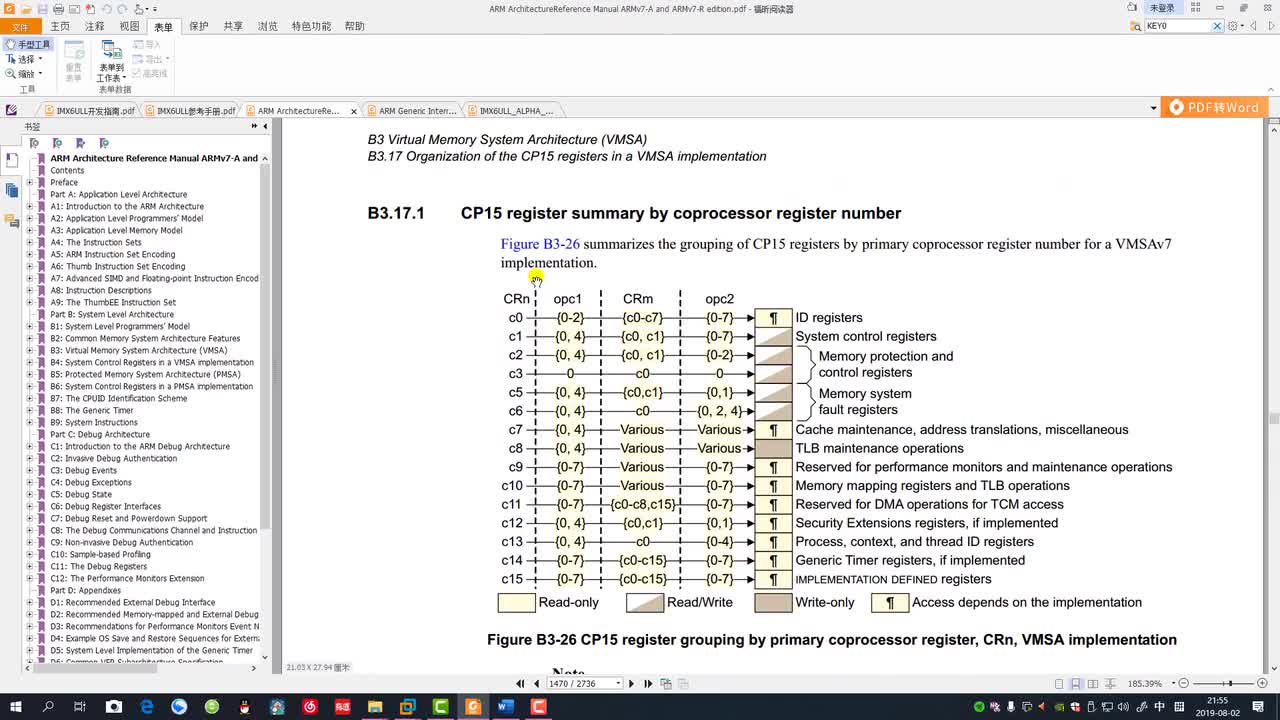This screenshot has width=1280, height=720.
Task: Select continuous page view icon
Action: pyautogui.click(x=1076, y=684)
